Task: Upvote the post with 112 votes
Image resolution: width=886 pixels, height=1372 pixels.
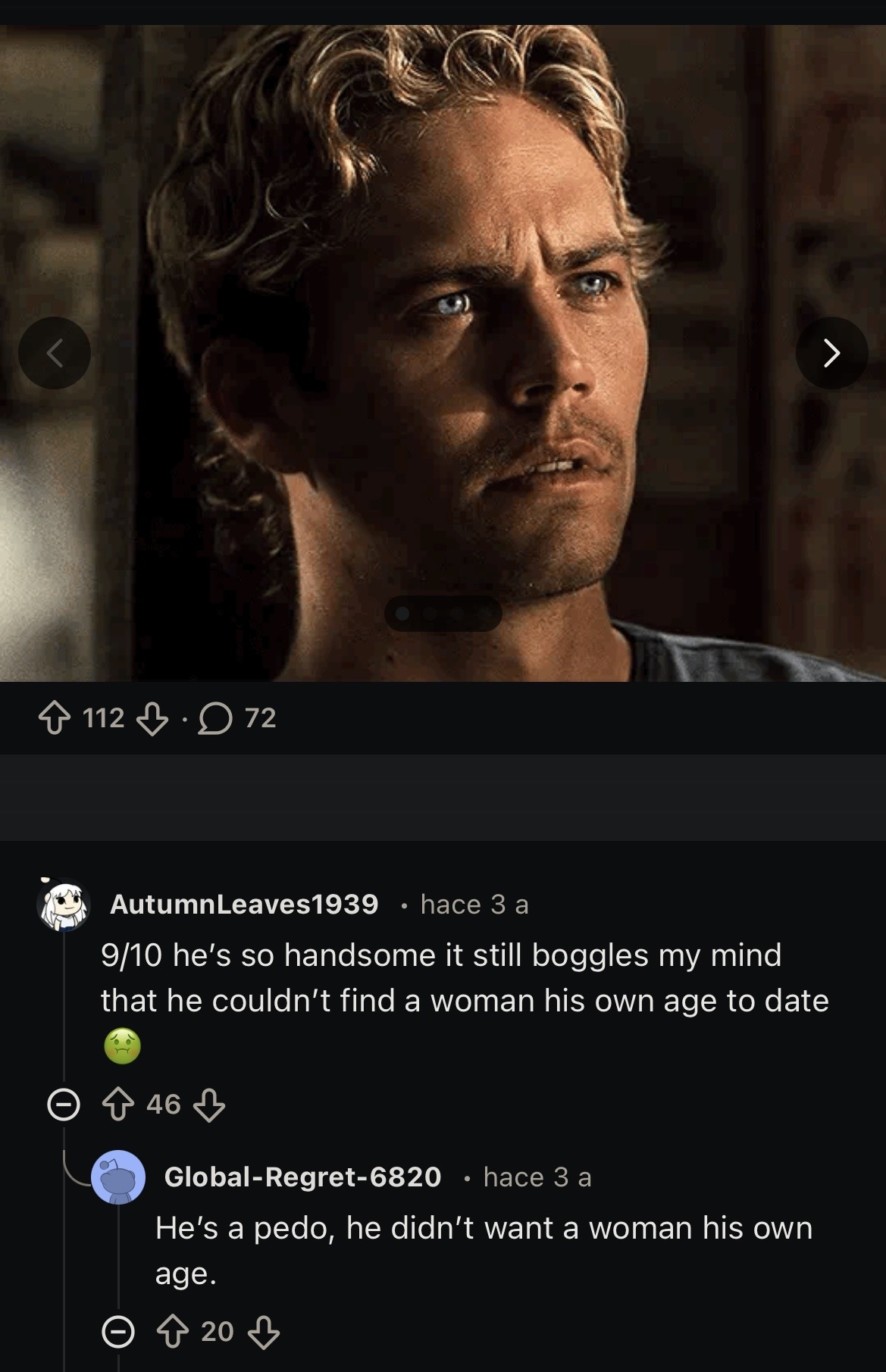Action: pos(52,718)
